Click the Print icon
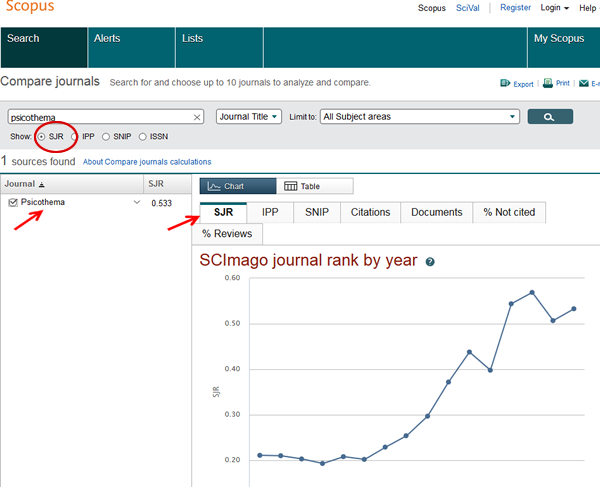 (548, 84)
